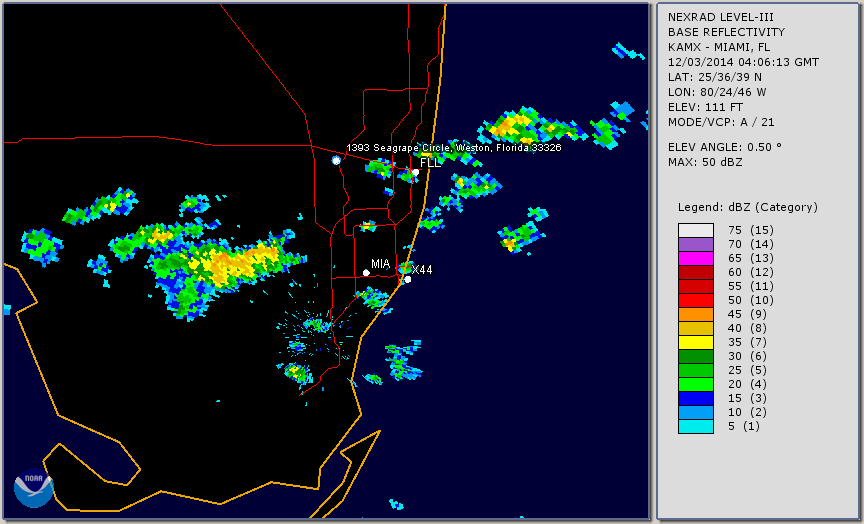Image resolution: width=864 pixels, height=524 pixels.
Task: Click the LAT: 25/36/39 N line
Action: 715,77
